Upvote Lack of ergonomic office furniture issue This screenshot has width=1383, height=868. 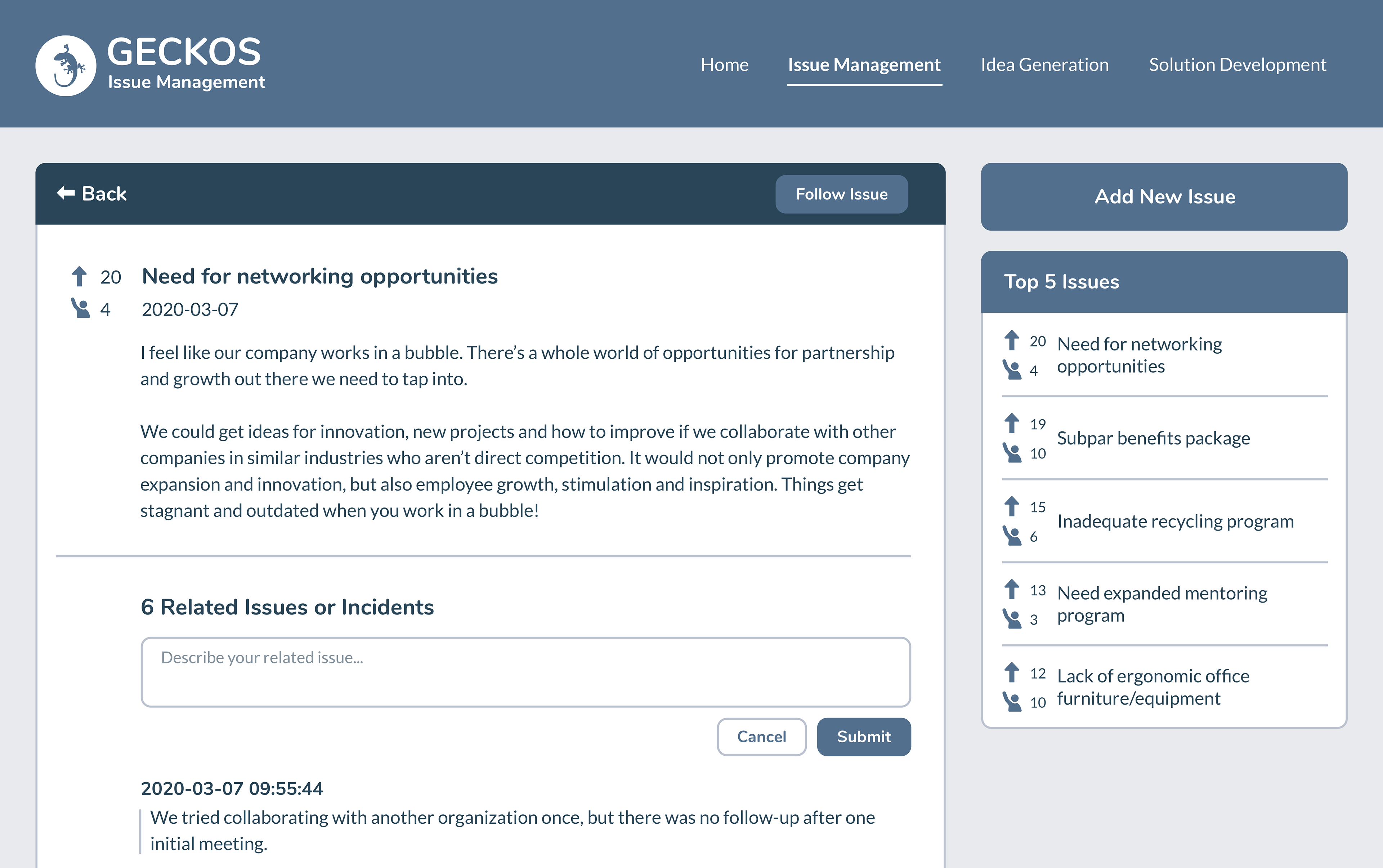[1012, 672]
